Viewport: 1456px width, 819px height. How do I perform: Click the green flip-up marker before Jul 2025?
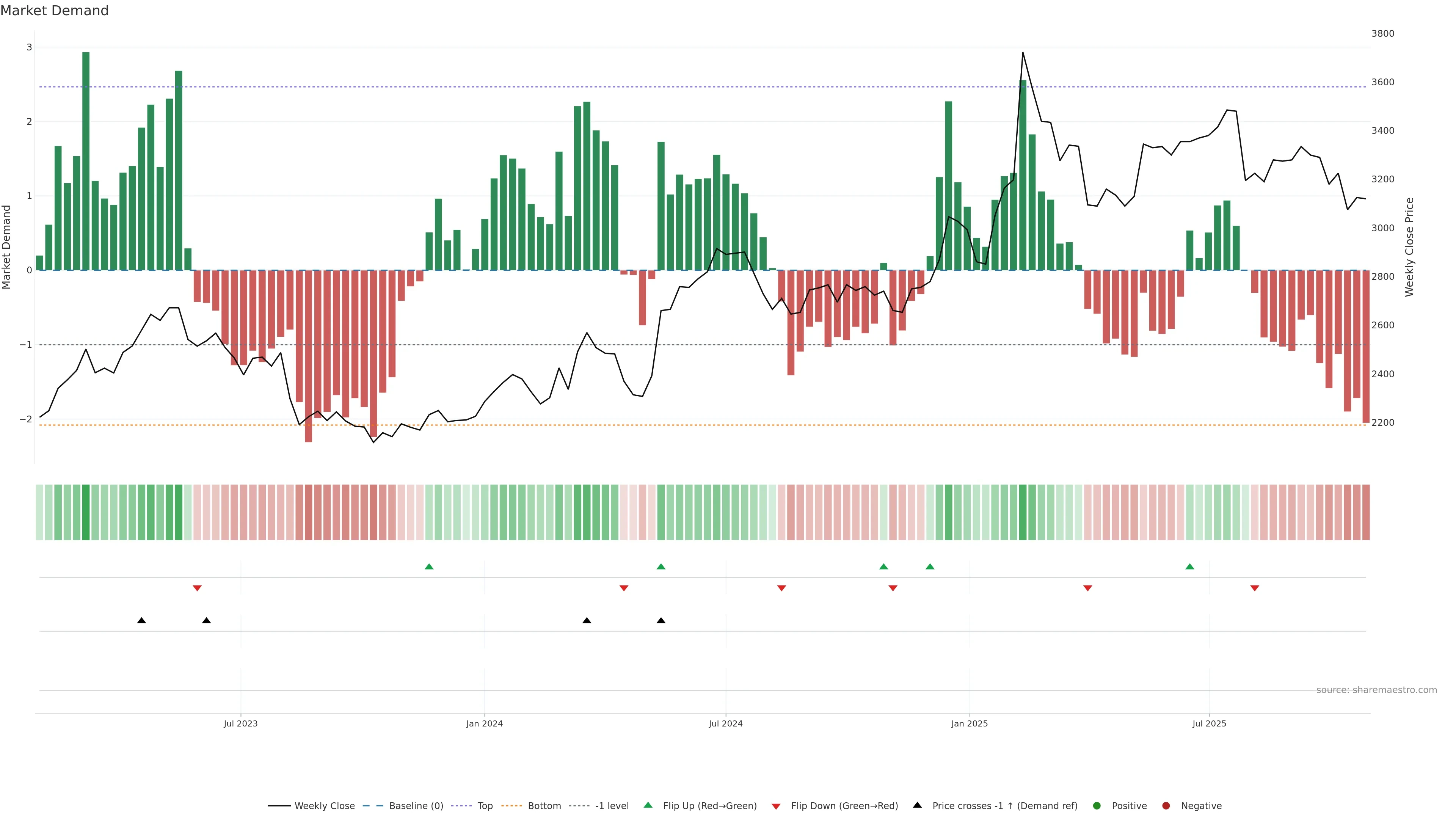[1190, 566]
